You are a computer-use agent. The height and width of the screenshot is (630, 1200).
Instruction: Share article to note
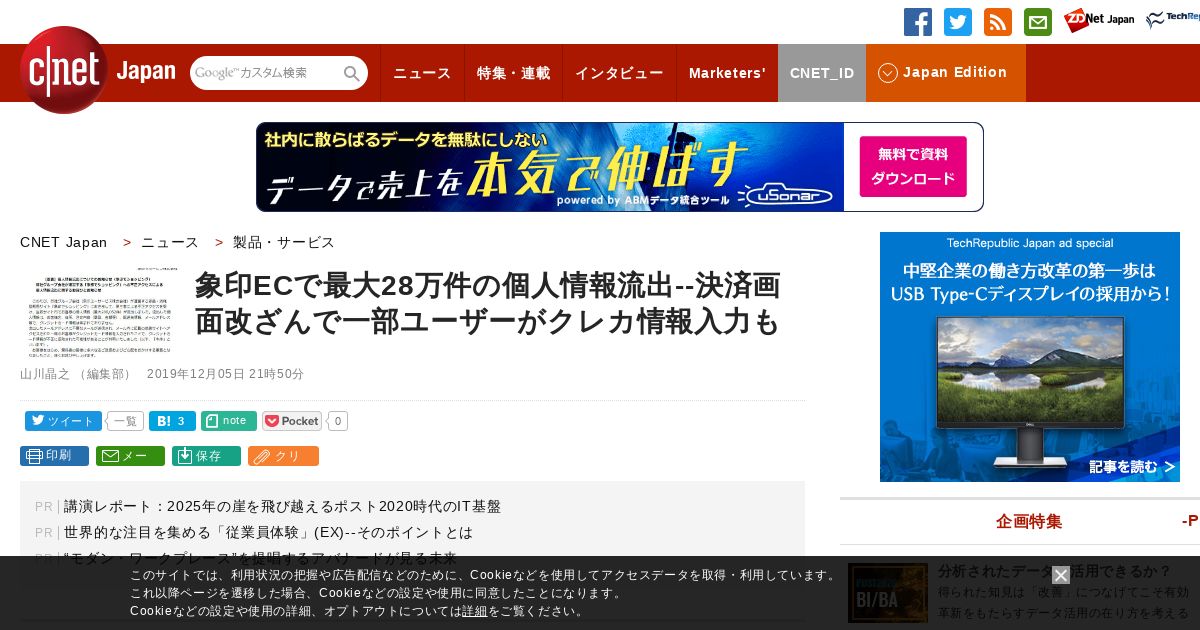(x=229, y=421)
